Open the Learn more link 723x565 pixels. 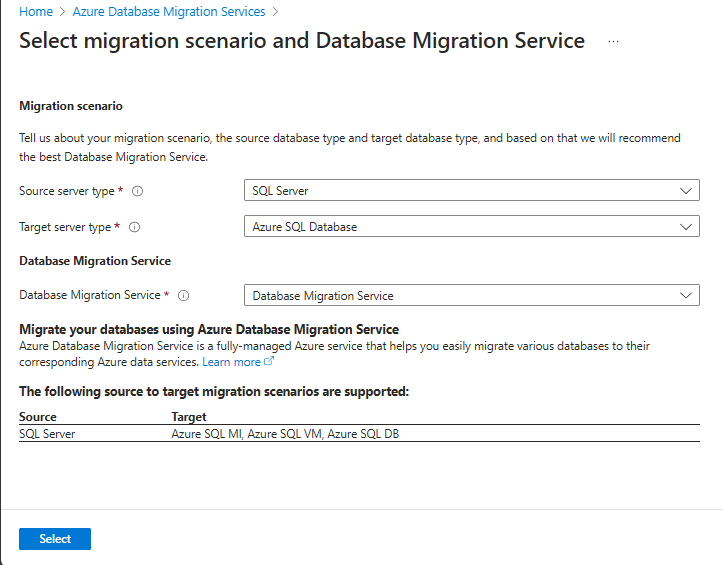[231, 362]
